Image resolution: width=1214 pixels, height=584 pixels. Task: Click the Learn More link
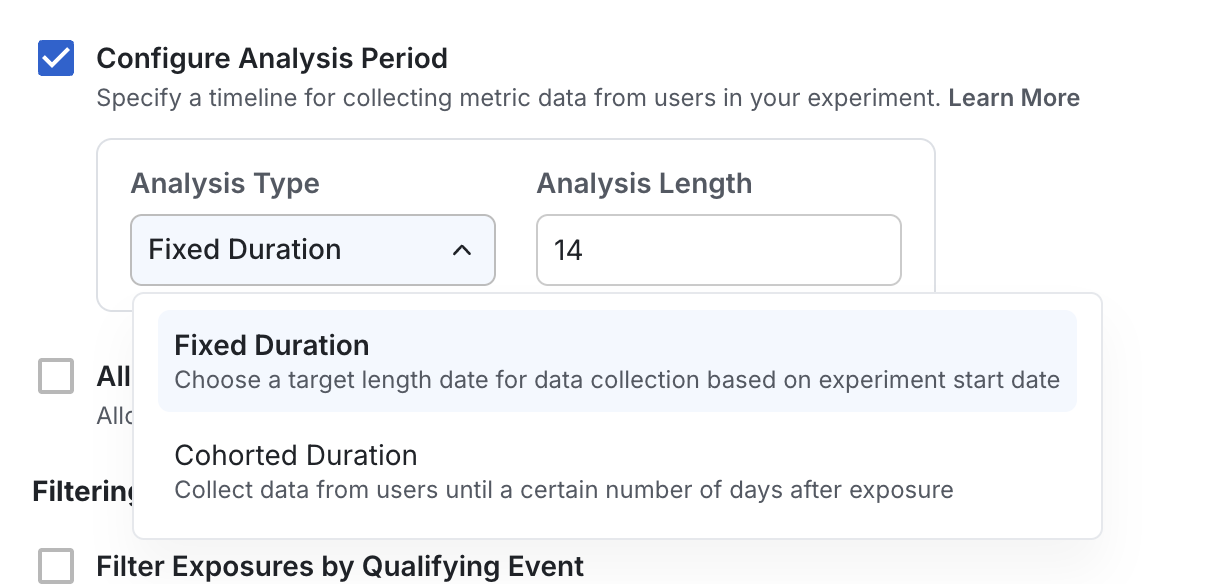(1013, 97)
